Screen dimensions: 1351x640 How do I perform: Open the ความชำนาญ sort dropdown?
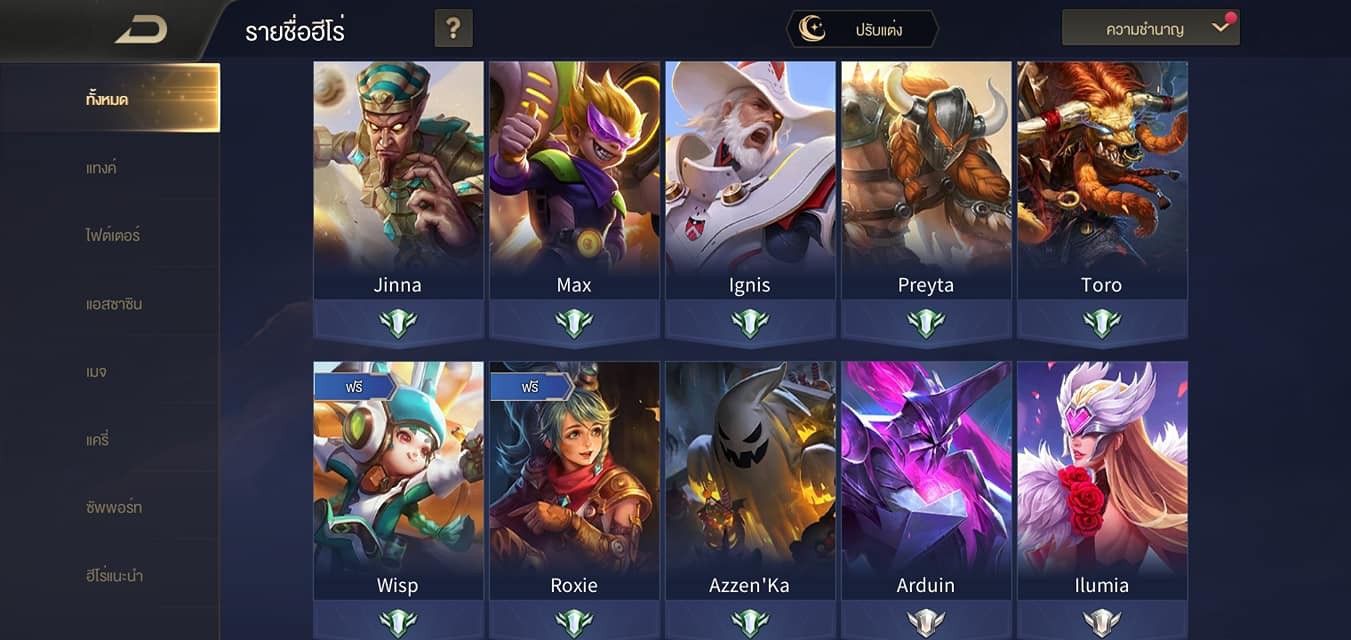click(x=1151, y=29)
